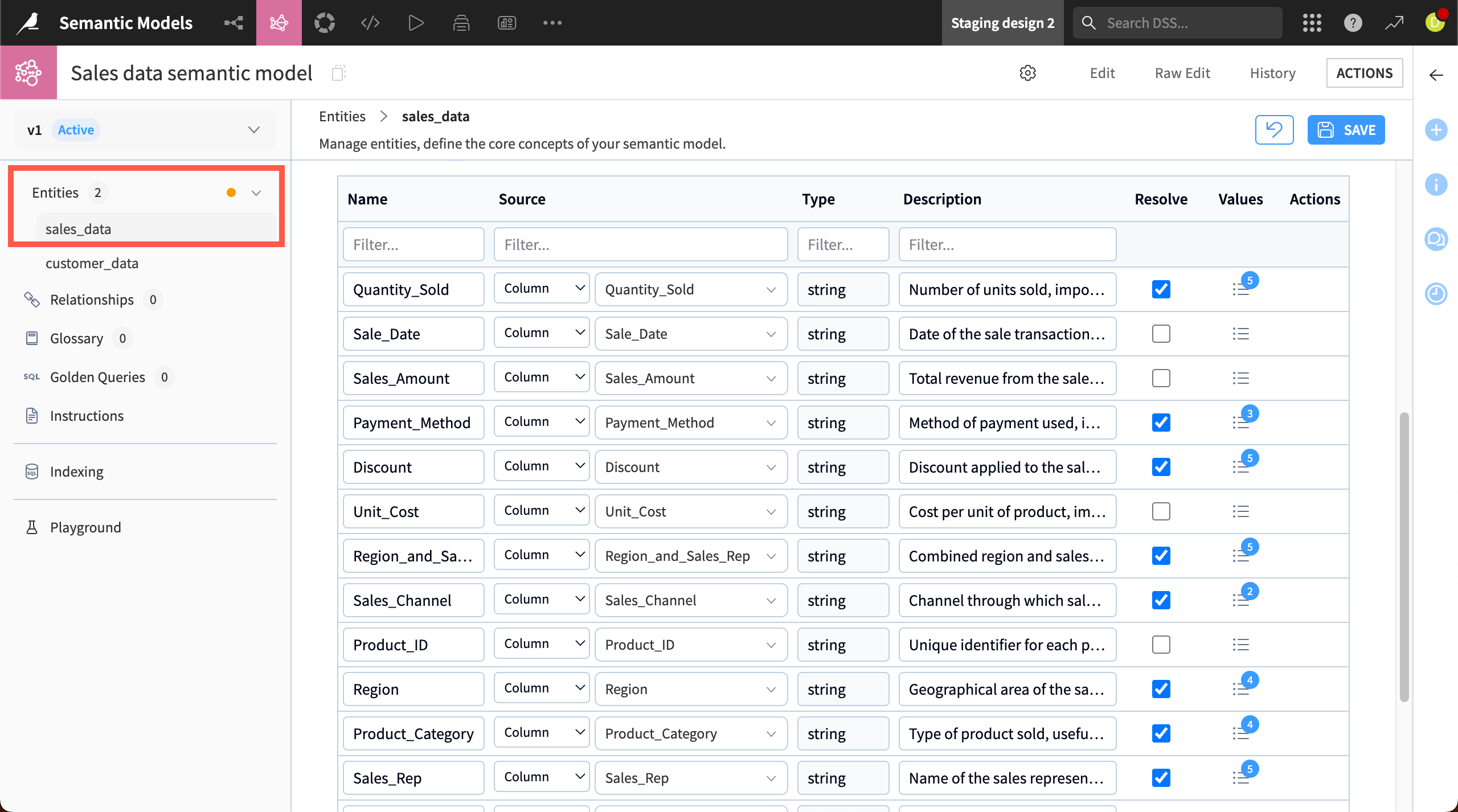Collapse the Entities section in sidebar
1458x812 pixels.
256,192
